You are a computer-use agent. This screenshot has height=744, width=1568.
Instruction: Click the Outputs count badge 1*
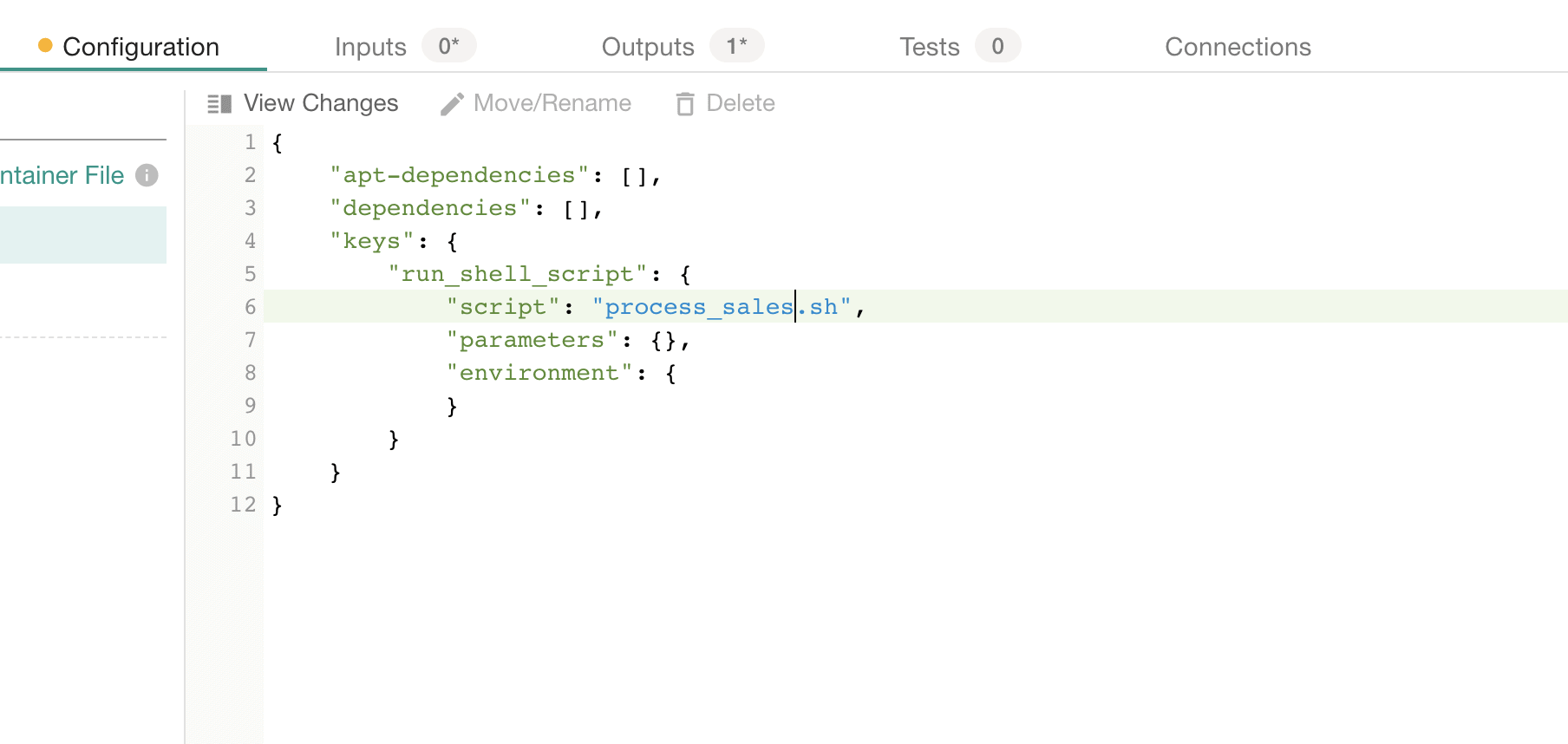coord(736,46)
